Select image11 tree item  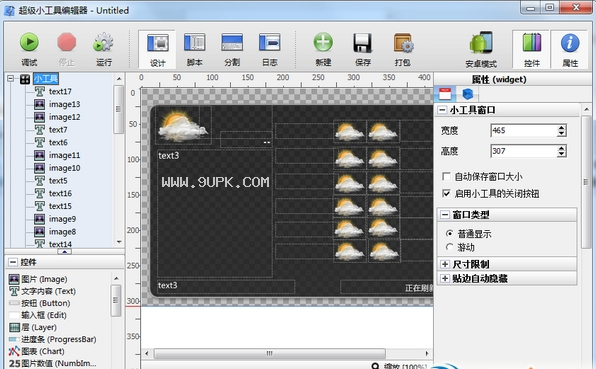64,155
